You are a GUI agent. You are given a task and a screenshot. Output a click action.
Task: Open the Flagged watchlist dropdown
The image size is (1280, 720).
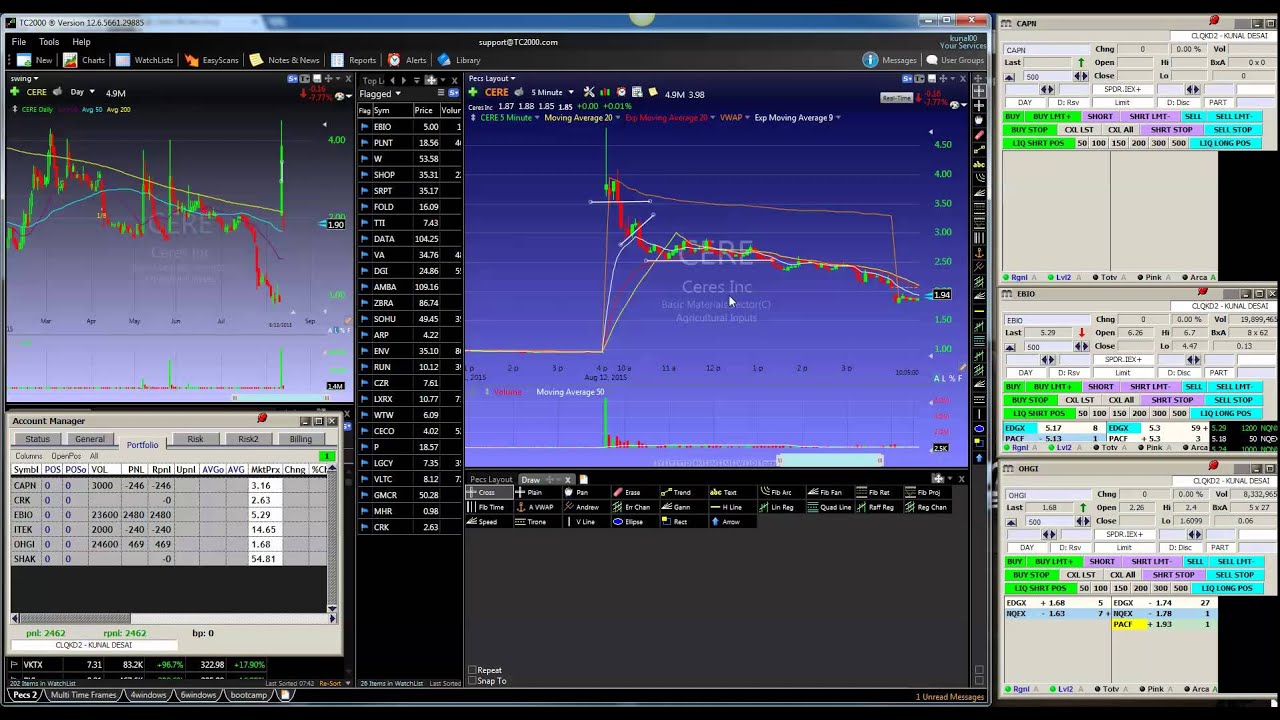click(x=381, y=94)
